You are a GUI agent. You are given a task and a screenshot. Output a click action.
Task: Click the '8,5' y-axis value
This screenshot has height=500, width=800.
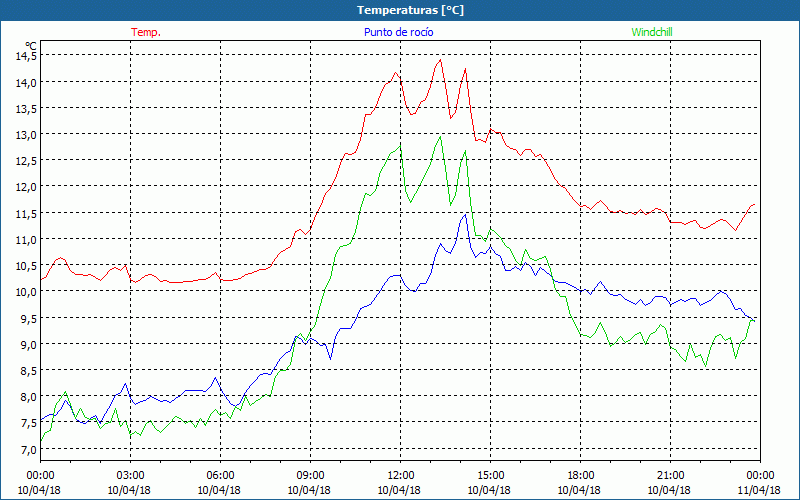tap(29, 370)
